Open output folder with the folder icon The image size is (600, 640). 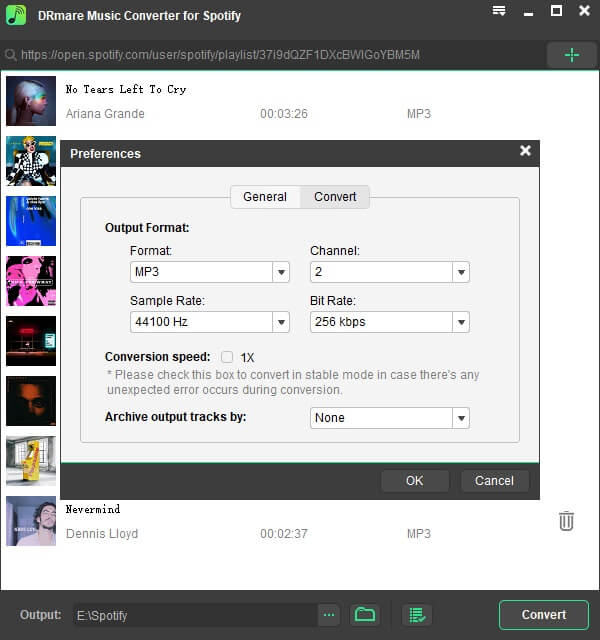pyautogui.click(x=364, y=614)
